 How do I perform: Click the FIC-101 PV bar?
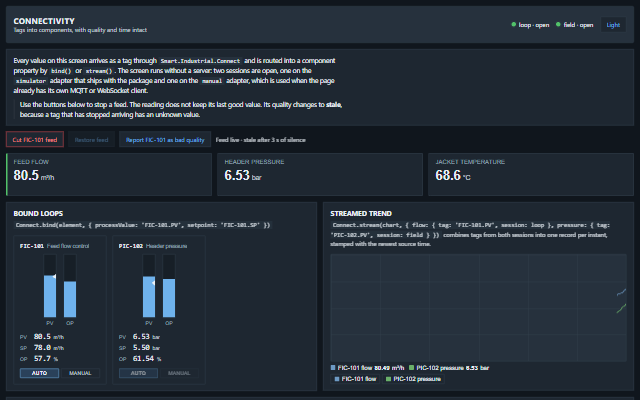(x=50, y=286)
